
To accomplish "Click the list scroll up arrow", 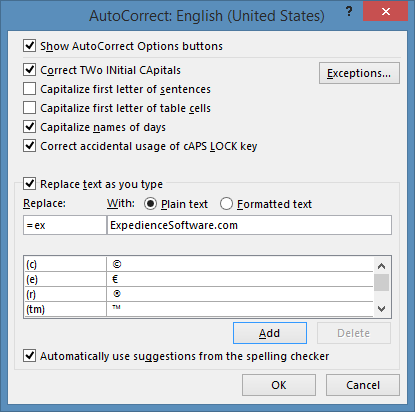I will click(x=382, y=266).
